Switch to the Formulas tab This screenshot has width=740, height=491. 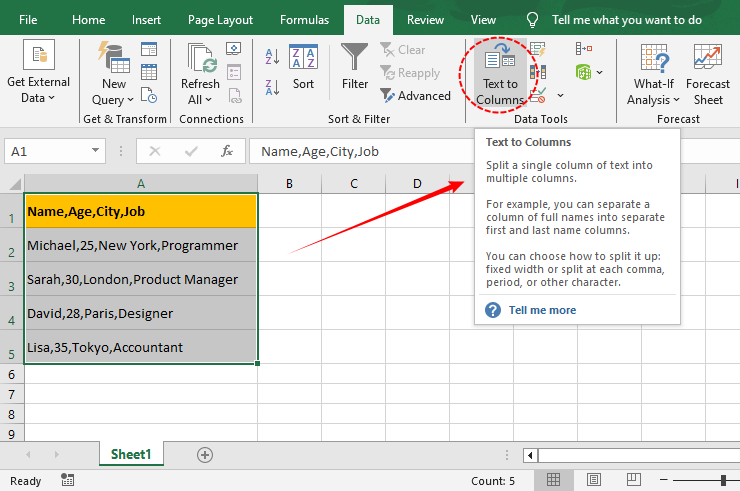(304, 20)
